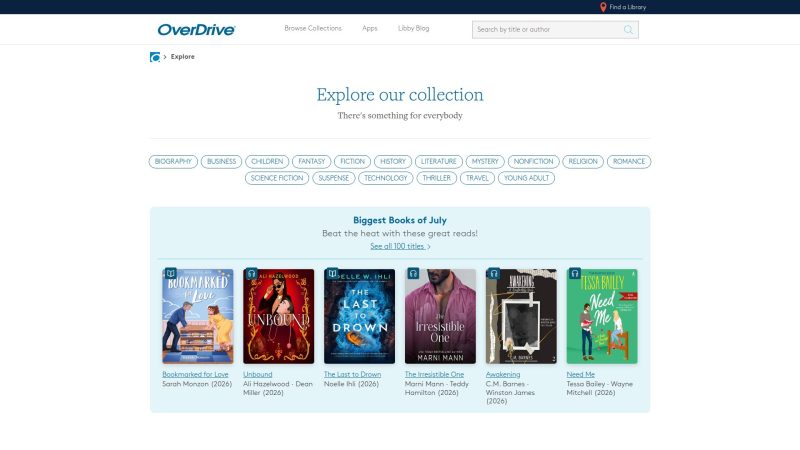800x450 pixels.
Task: Click audiobook badge on The Irresistible One cover
Action: tap(413, 273)
